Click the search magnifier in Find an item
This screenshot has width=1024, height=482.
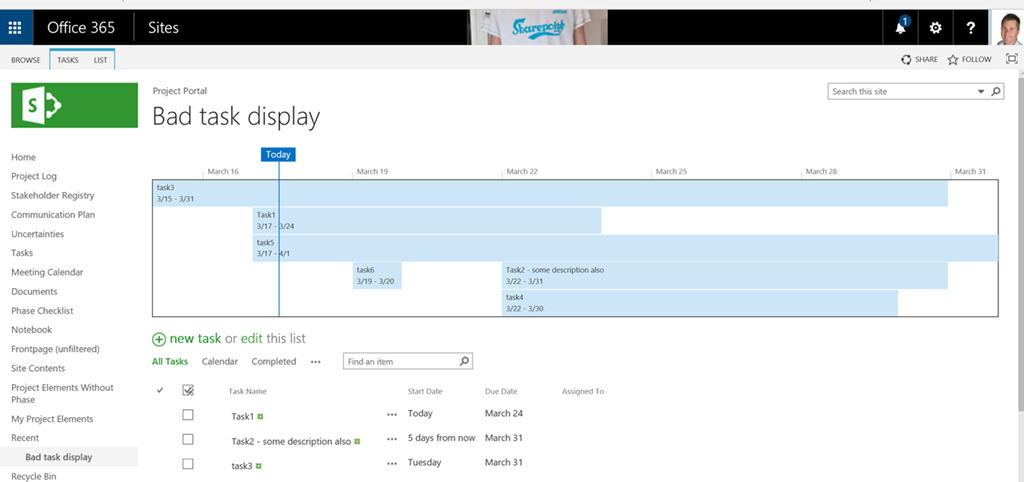(464, 362)
